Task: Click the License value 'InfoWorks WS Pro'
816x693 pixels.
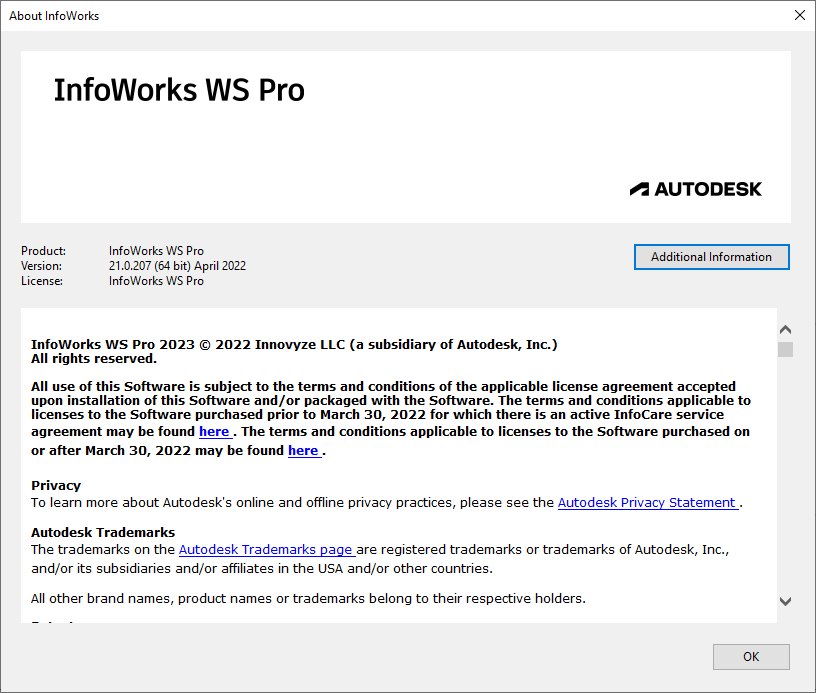Action: [x=156, y=281]
